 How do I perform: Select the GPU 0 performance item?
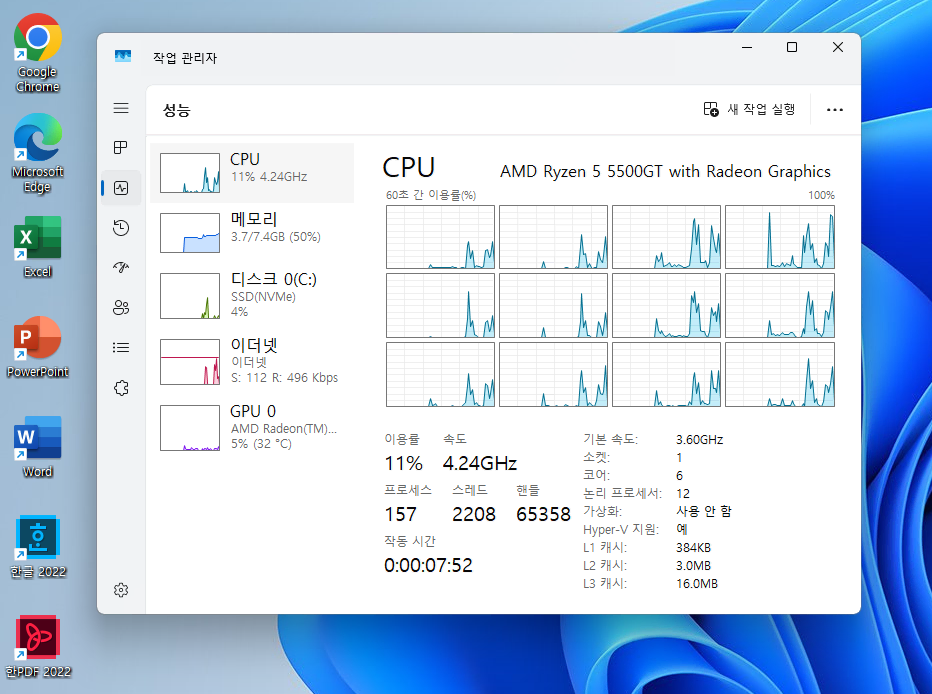[252, 427]
